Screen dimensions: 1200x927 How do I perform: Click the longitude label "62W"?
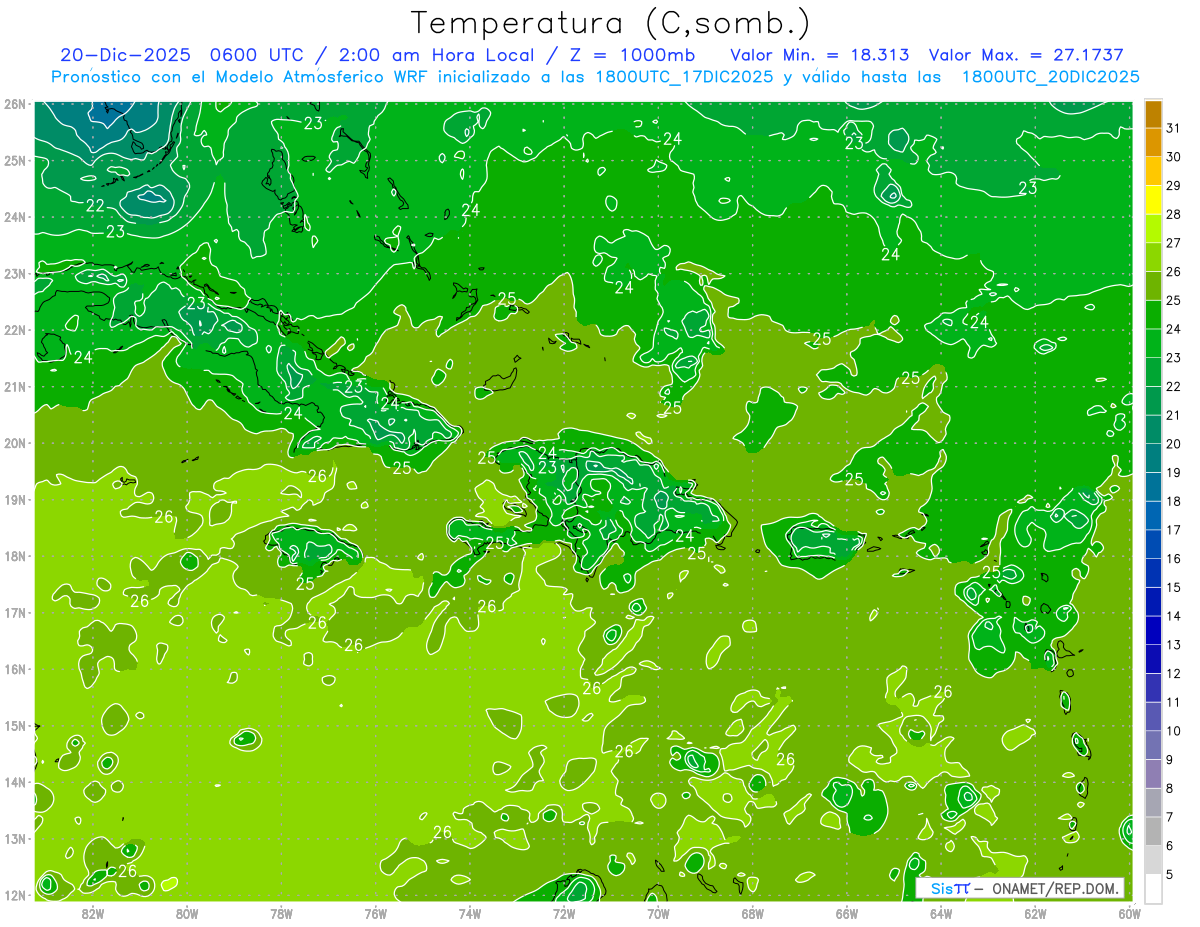[1034, 912]
